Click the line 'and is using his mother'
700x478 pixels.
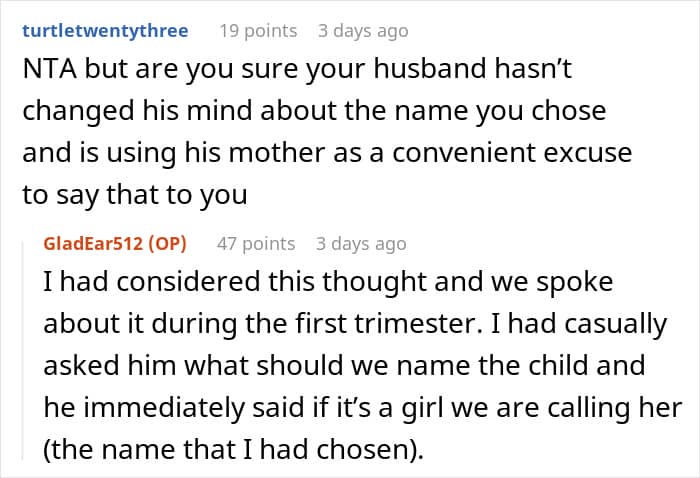[x=327, y=153]
